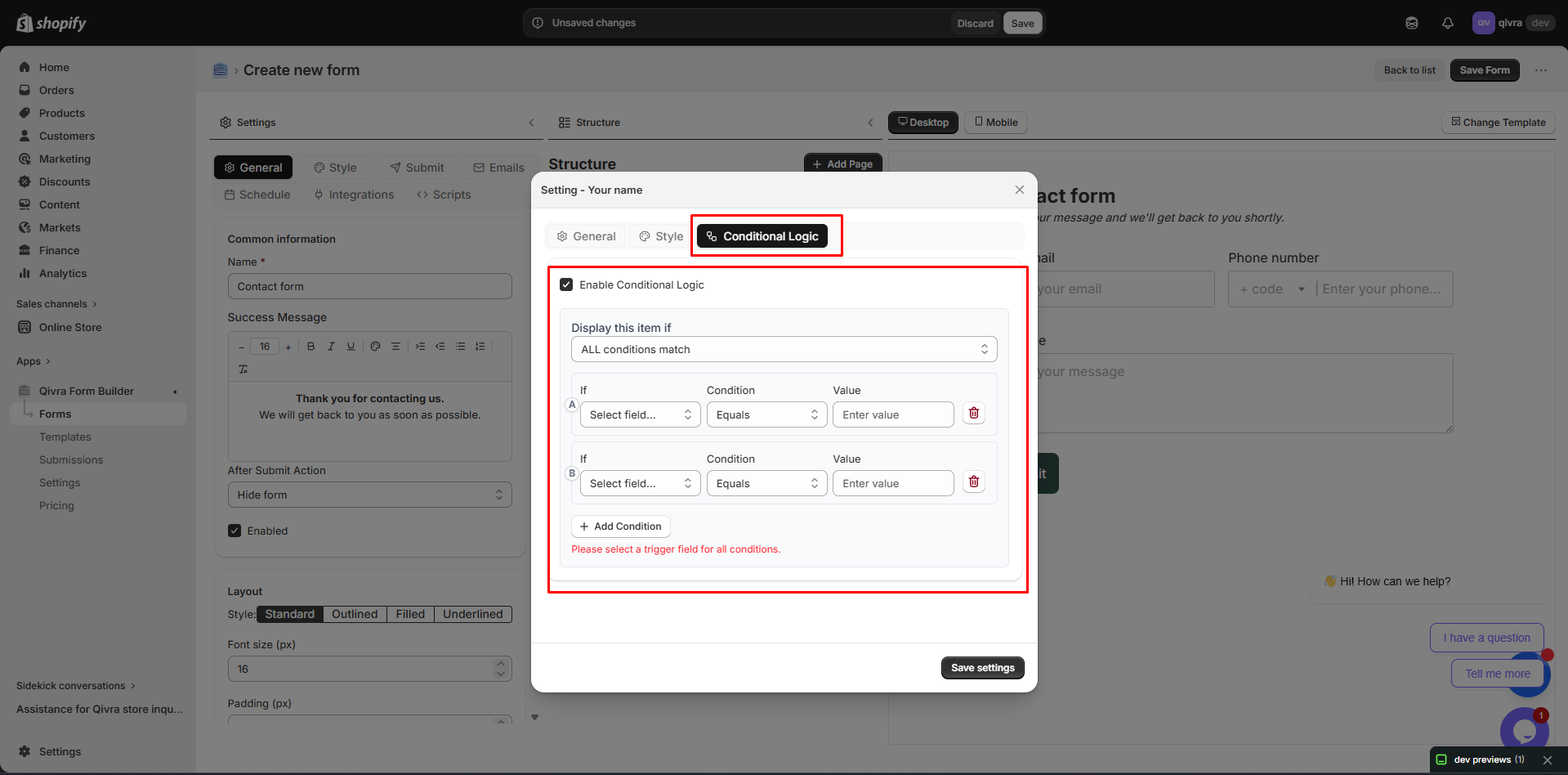Open Scripts tab in Settings panel
The image size is (1568, 775).
pos(444,195)
